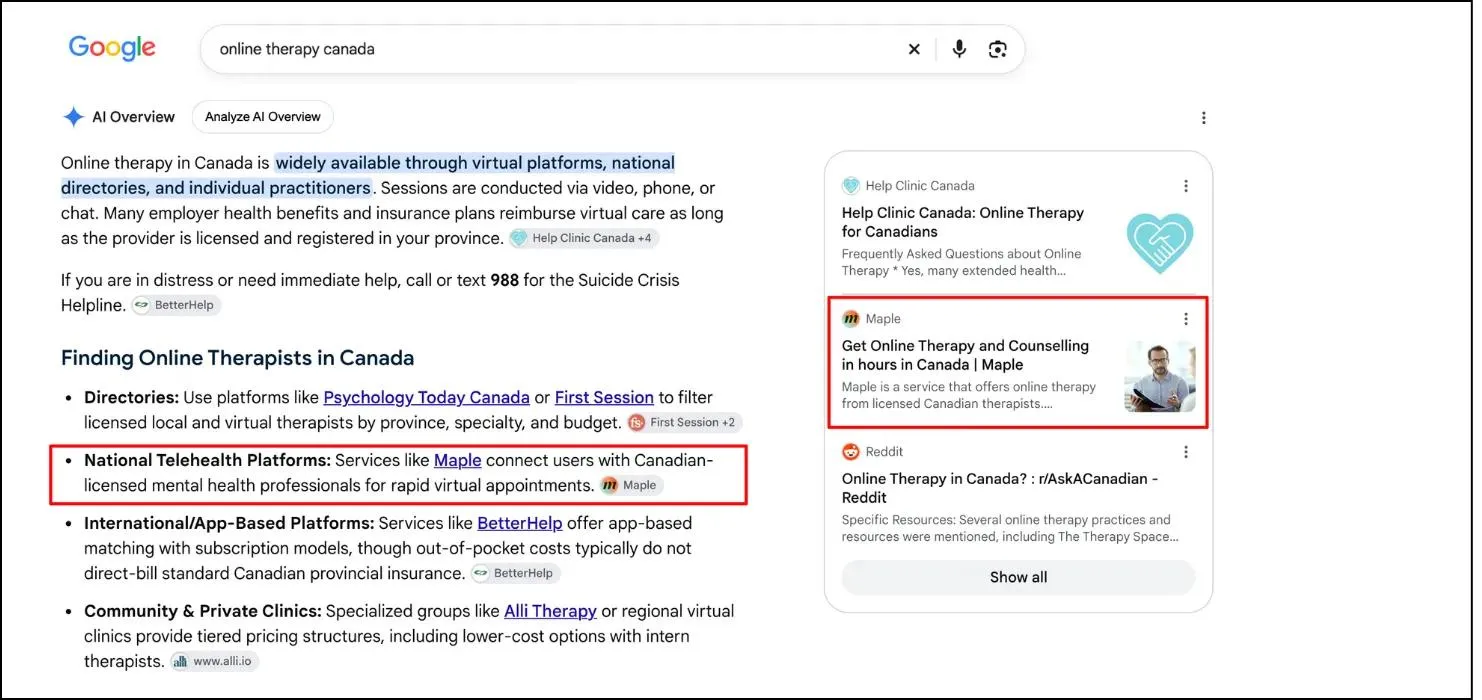The height and width of the screenshot is (700, 1482).
Task: Click highlighted text 'widely available through virtual platforms'
Action: click(441, 163)
